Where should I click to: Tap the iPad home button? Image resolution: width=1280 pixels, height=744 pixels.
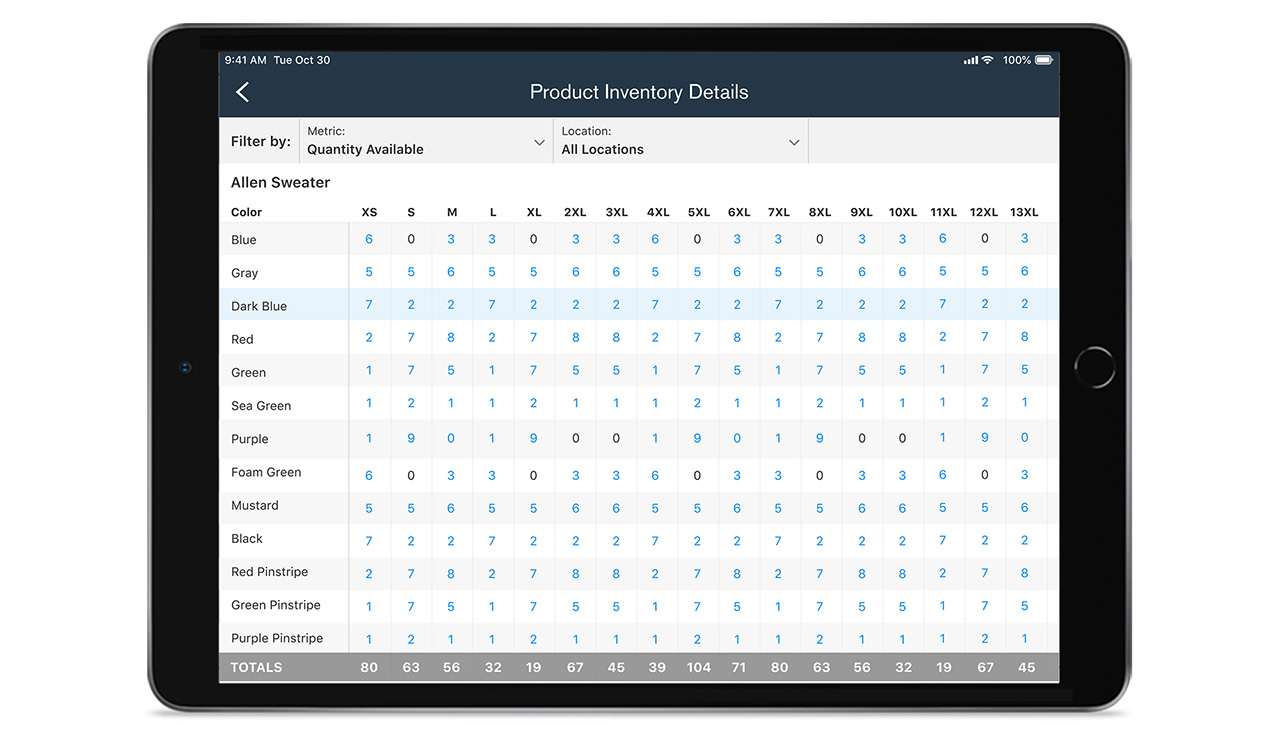coord(1094,367)
